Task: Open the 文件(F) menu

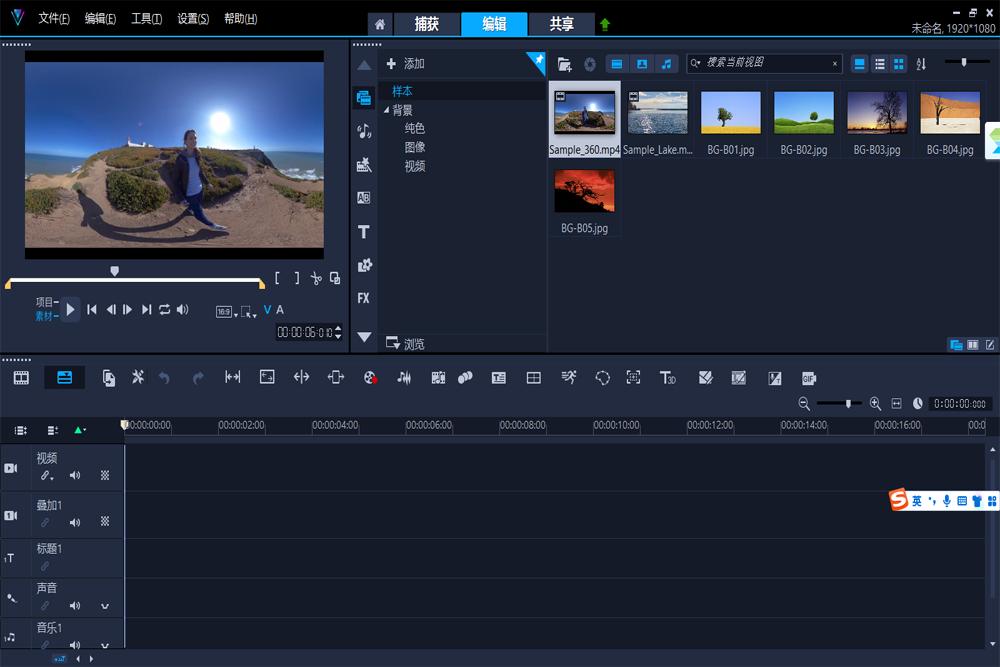Action: coord(54,19)
